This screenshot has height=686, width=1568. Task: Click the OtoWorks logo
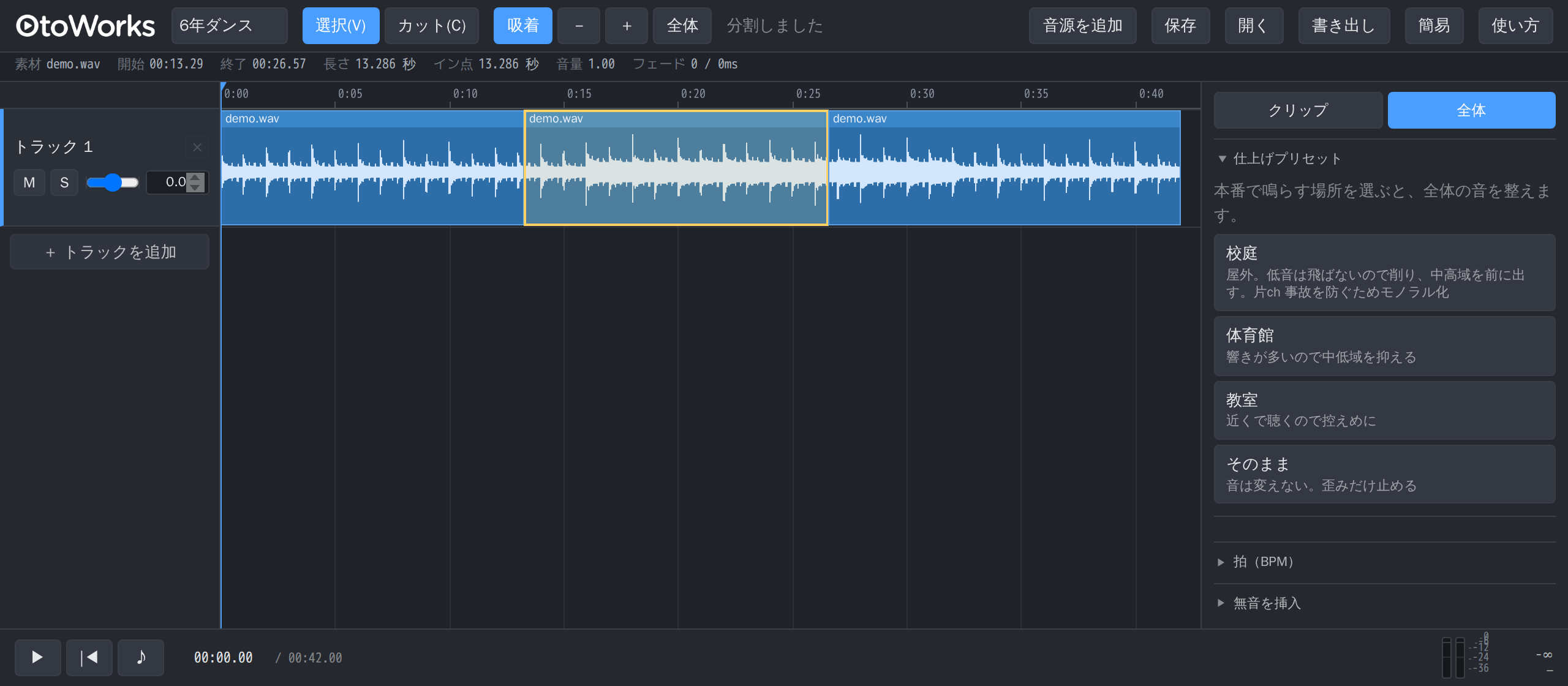(x=85, y=26)
